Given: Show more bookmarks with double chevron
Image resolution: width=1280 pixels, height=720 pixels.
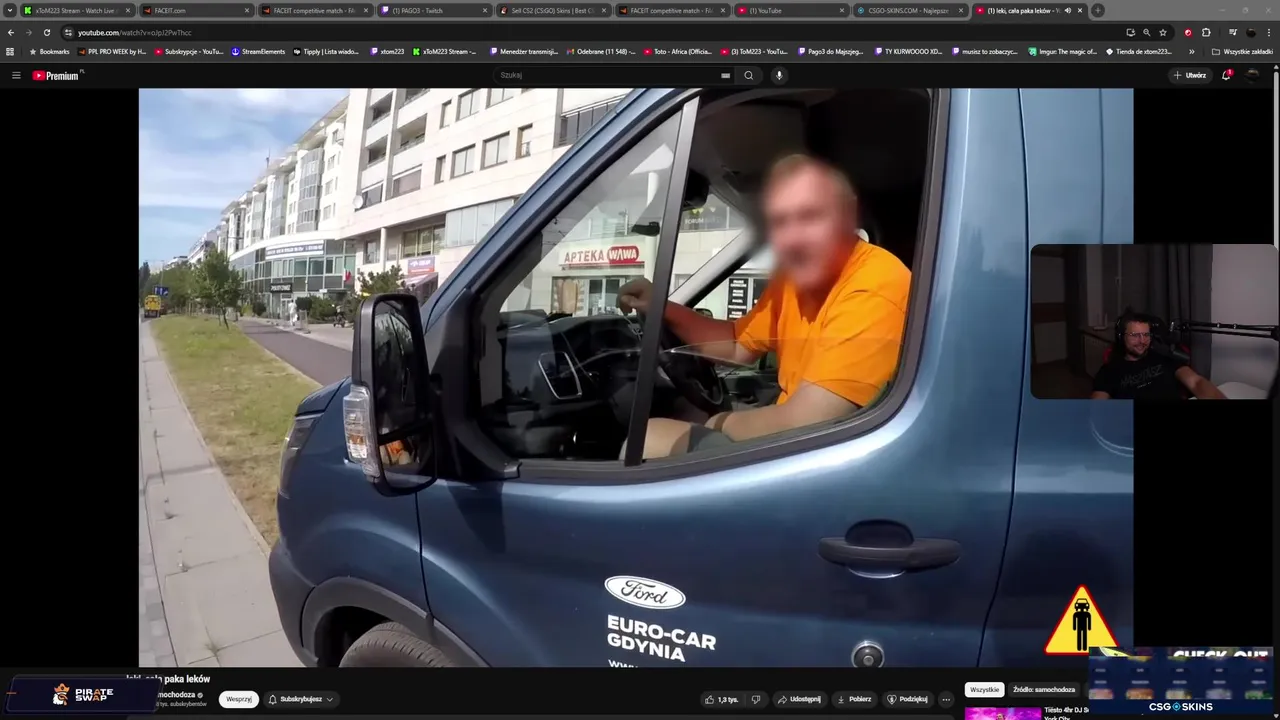Looking at the screenshot, I should click(x=1191, y=51).
